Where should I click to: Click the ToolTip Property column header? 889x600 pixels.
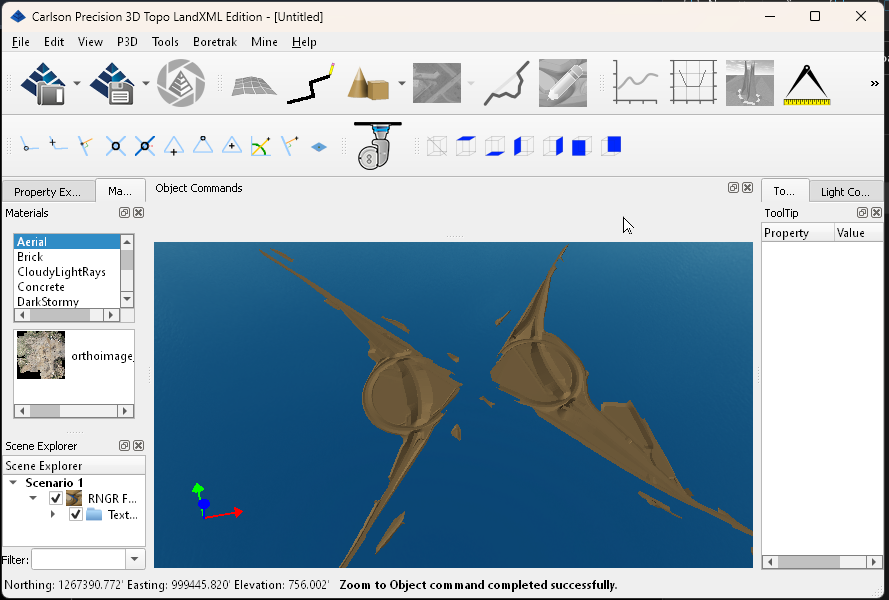point(797,233)
